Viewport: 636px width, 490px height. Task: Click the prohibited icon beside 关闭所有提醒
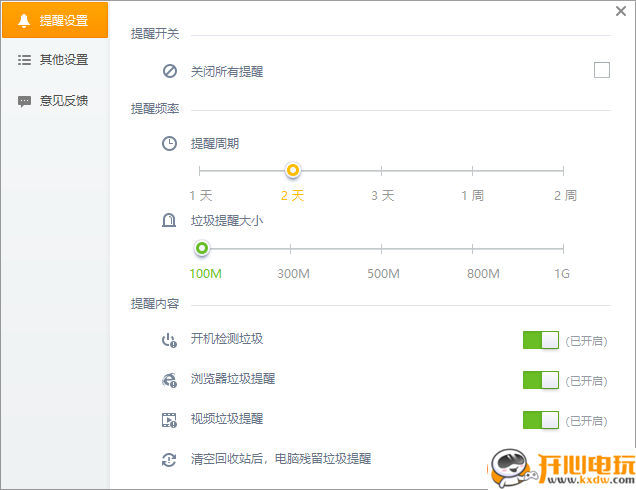coord(170,71)
